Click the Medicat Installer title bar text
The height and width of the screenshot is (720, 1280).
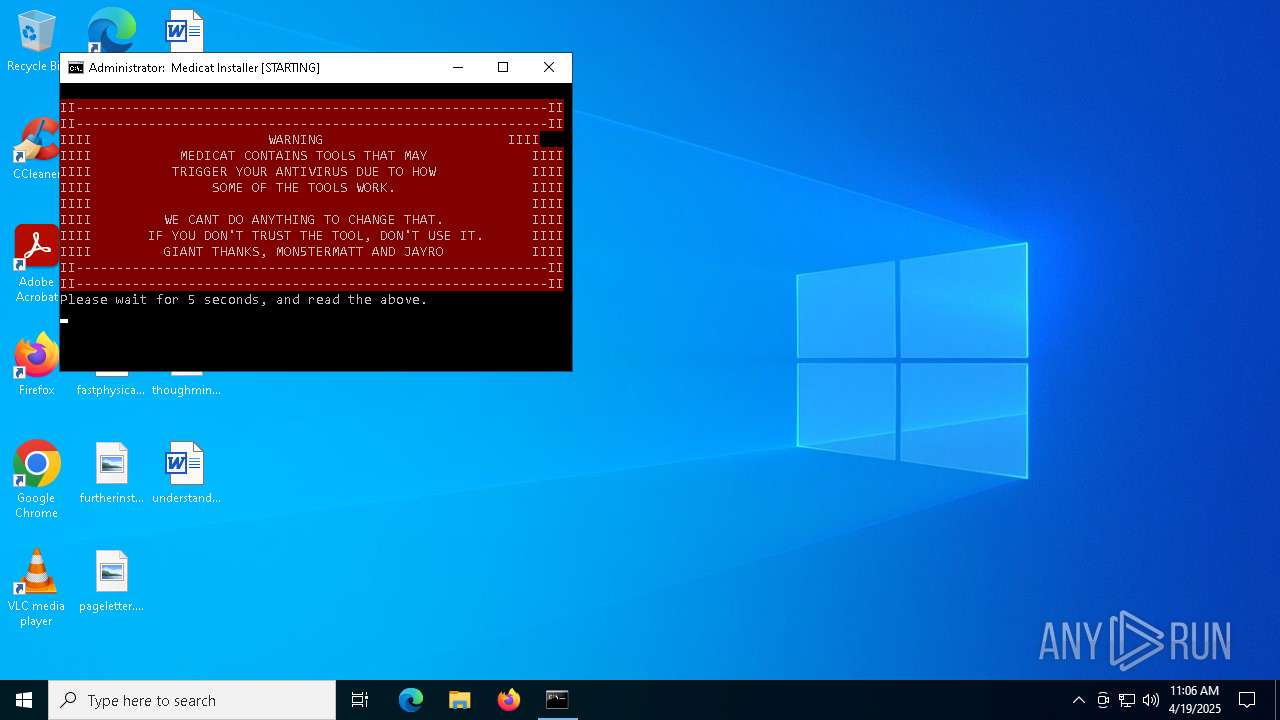(x=204, y=68)
